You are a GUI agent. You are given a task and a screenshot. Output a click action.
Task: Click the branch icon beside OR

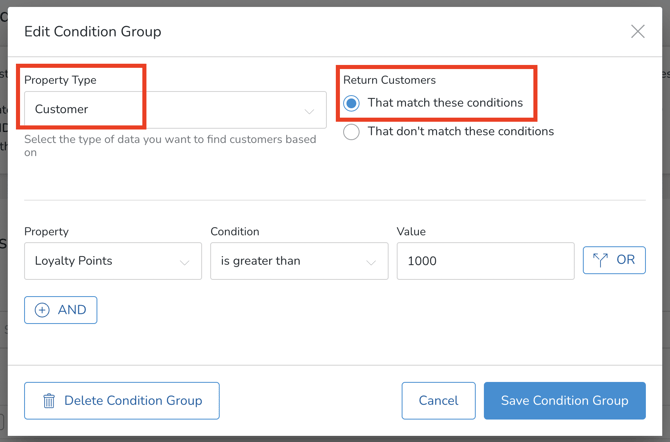tap(600, 260)
